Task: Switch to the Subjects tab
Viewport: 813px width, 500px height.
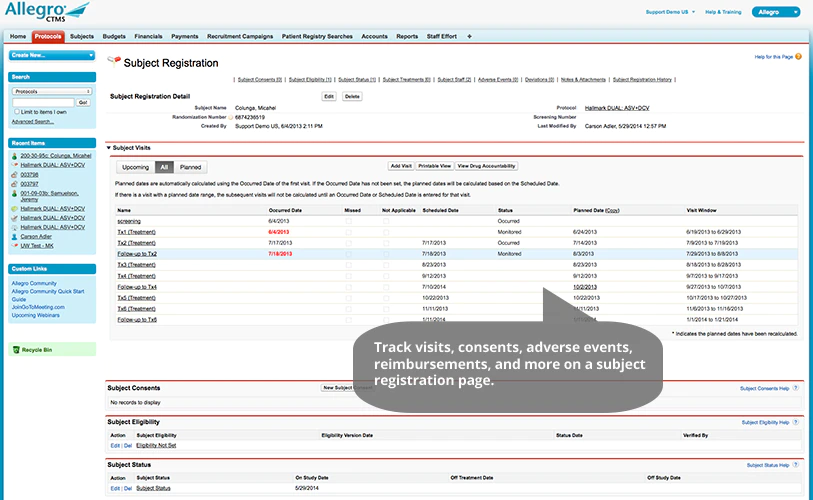Action: point(82,36)
